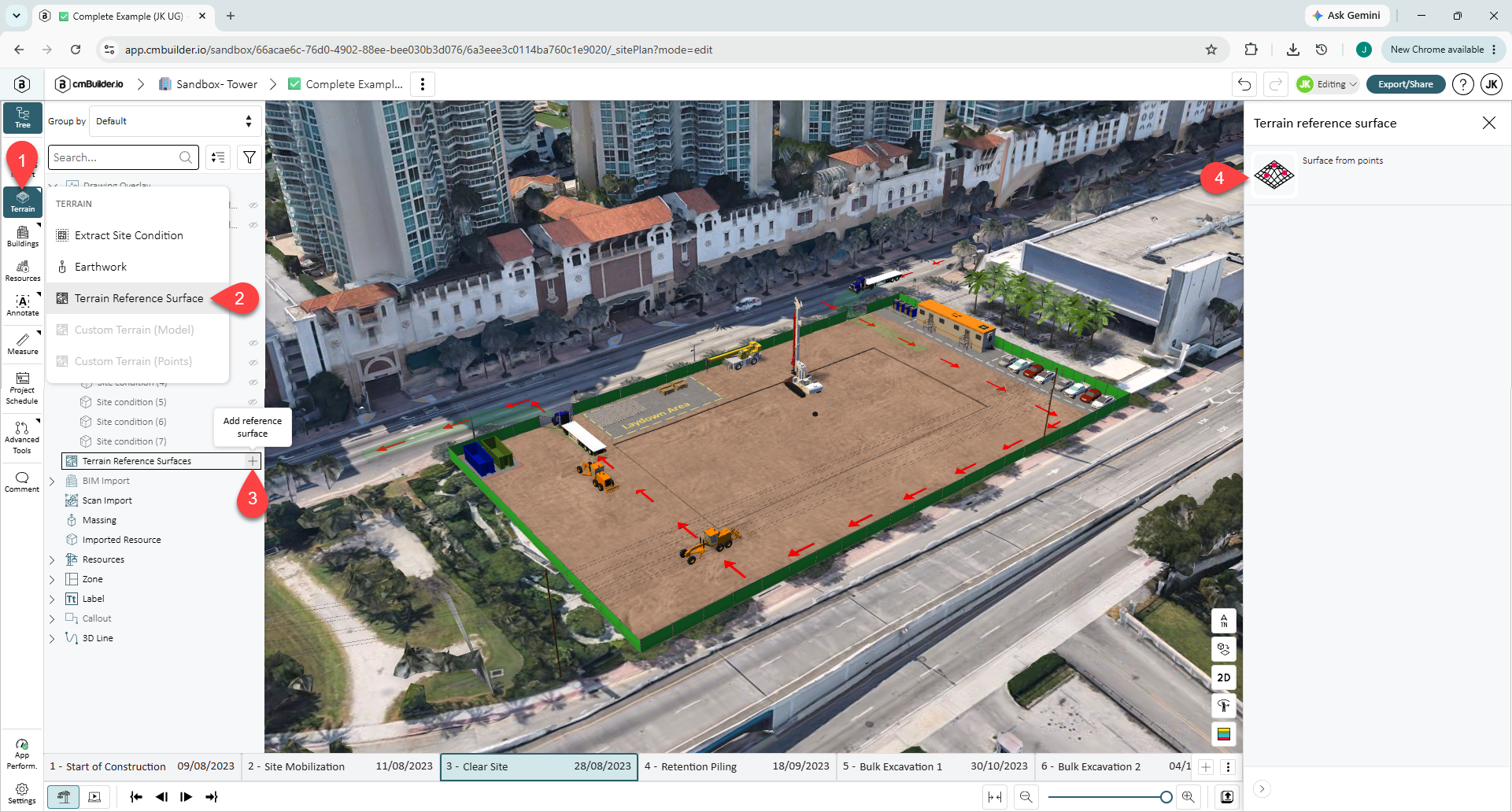Select Terrain Reference Surface menu item
Screen dimensions: 1512x812
(138, 298)
